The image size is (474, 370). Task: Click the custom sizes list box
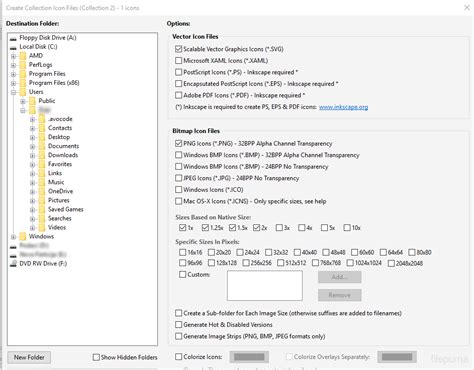265,286
